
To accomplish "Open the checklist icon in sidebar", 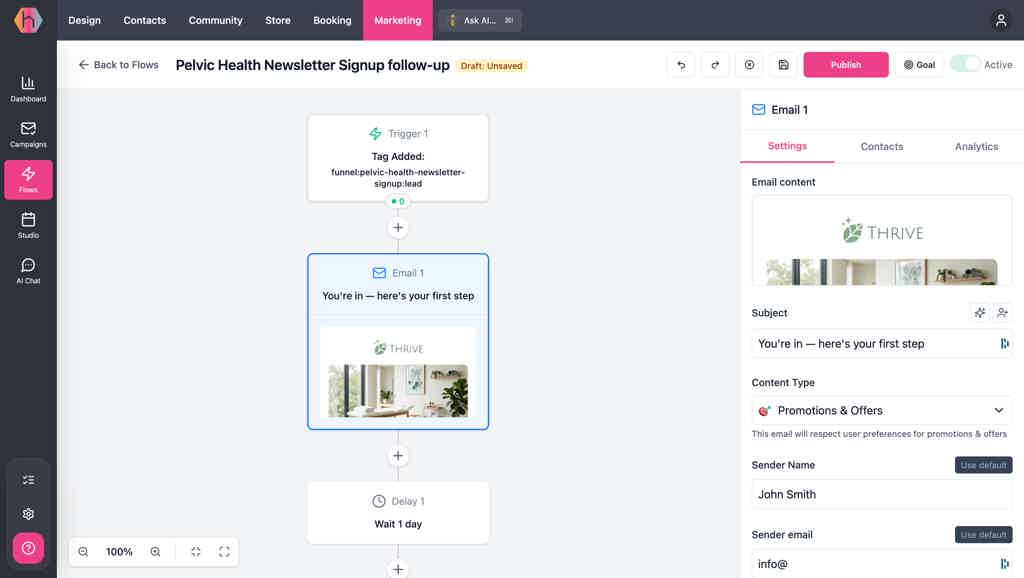I will point(28,480).
